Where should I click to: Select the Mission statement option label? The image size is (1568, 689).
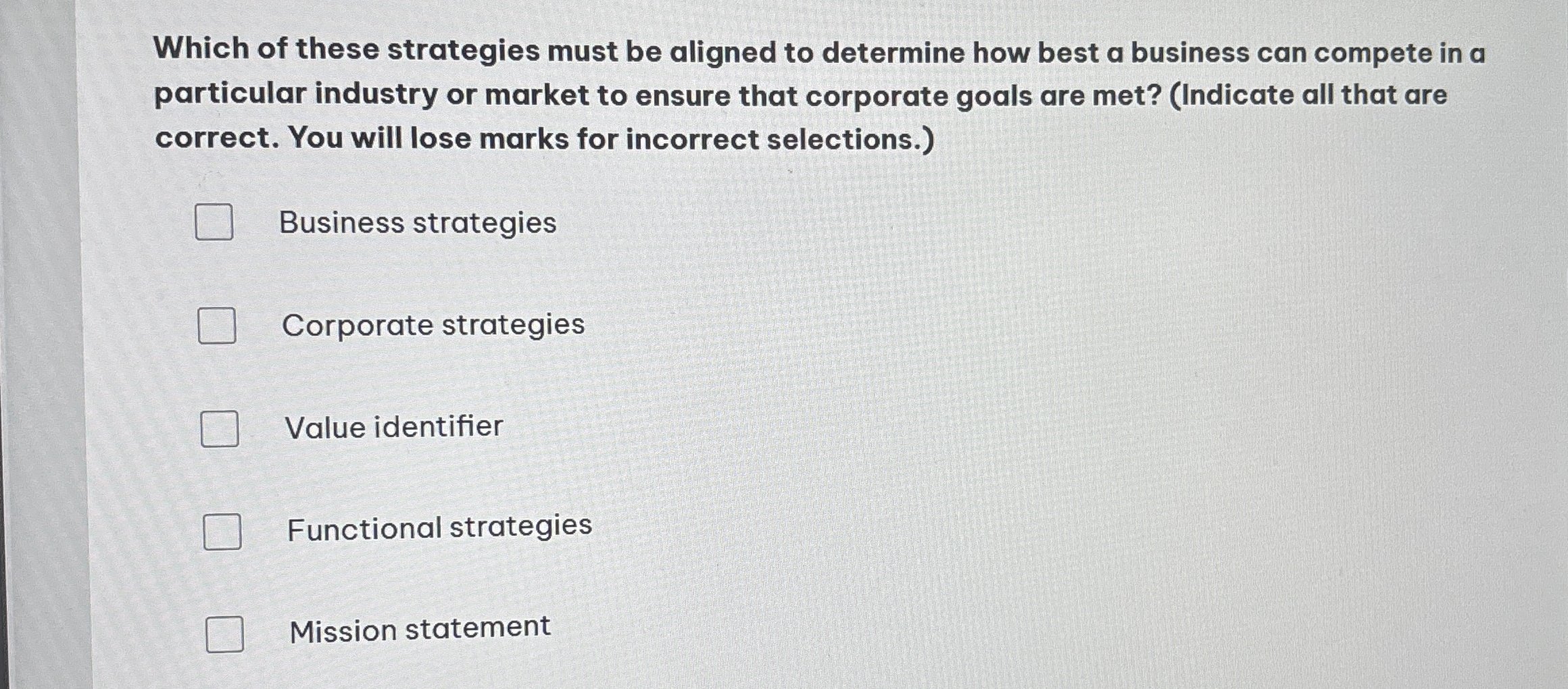click(420, 629)
